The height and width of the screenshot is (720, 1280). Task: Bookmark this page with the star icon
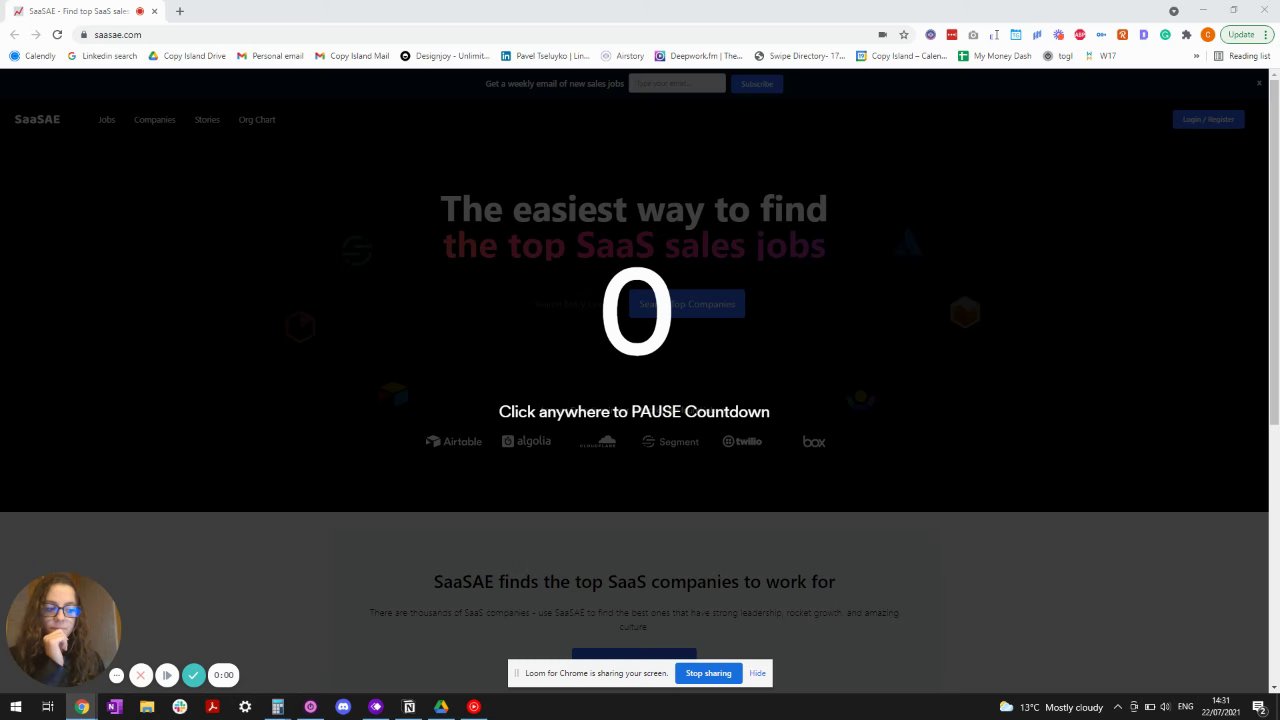click(x=904, y=34)
